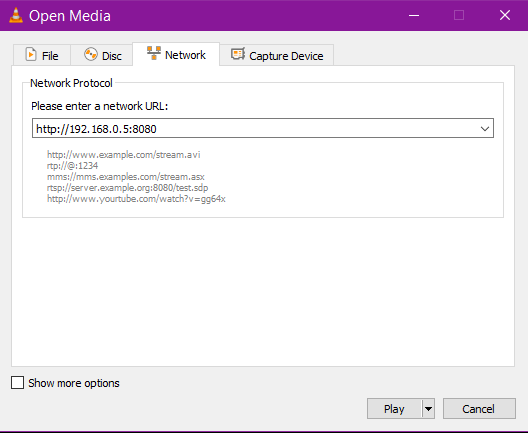Expand the network URL history dropdown
Viewport: 528px width, 433px height.
485,128
